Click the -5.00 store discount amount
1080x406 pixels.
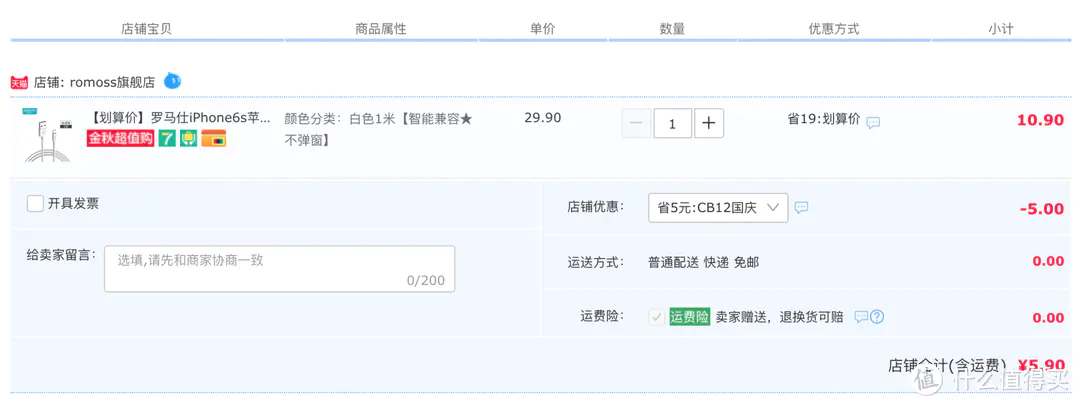pos(1042,209)
